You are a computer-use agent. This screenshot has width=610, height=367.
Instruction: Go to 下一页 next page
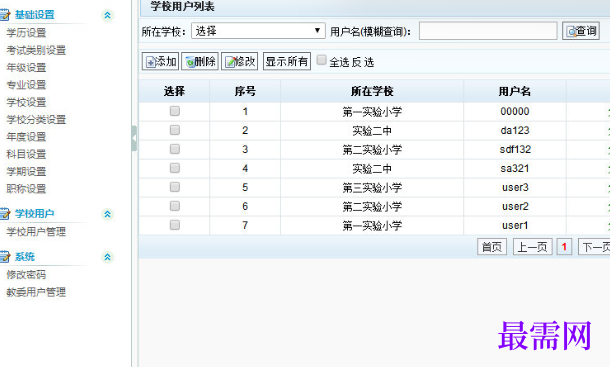click(595, 247)
